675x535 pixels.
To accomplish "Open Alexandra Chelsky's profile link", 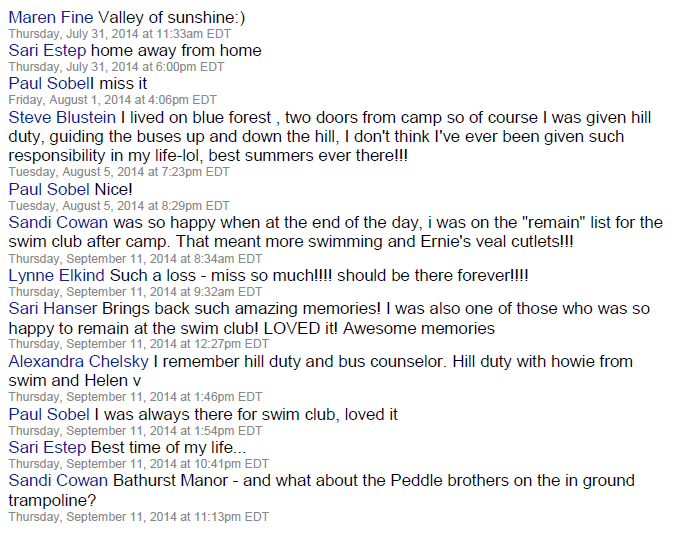I will pyautogui.click(x=78, y=361).
